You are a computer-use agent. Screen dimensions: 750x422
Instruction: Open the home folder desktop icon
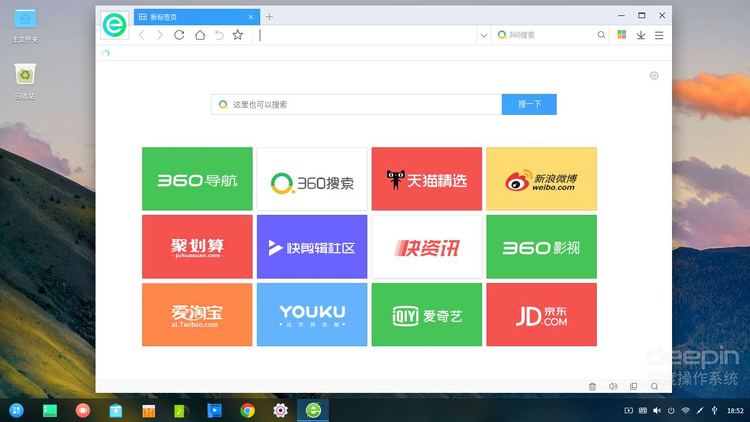point(25,26)
